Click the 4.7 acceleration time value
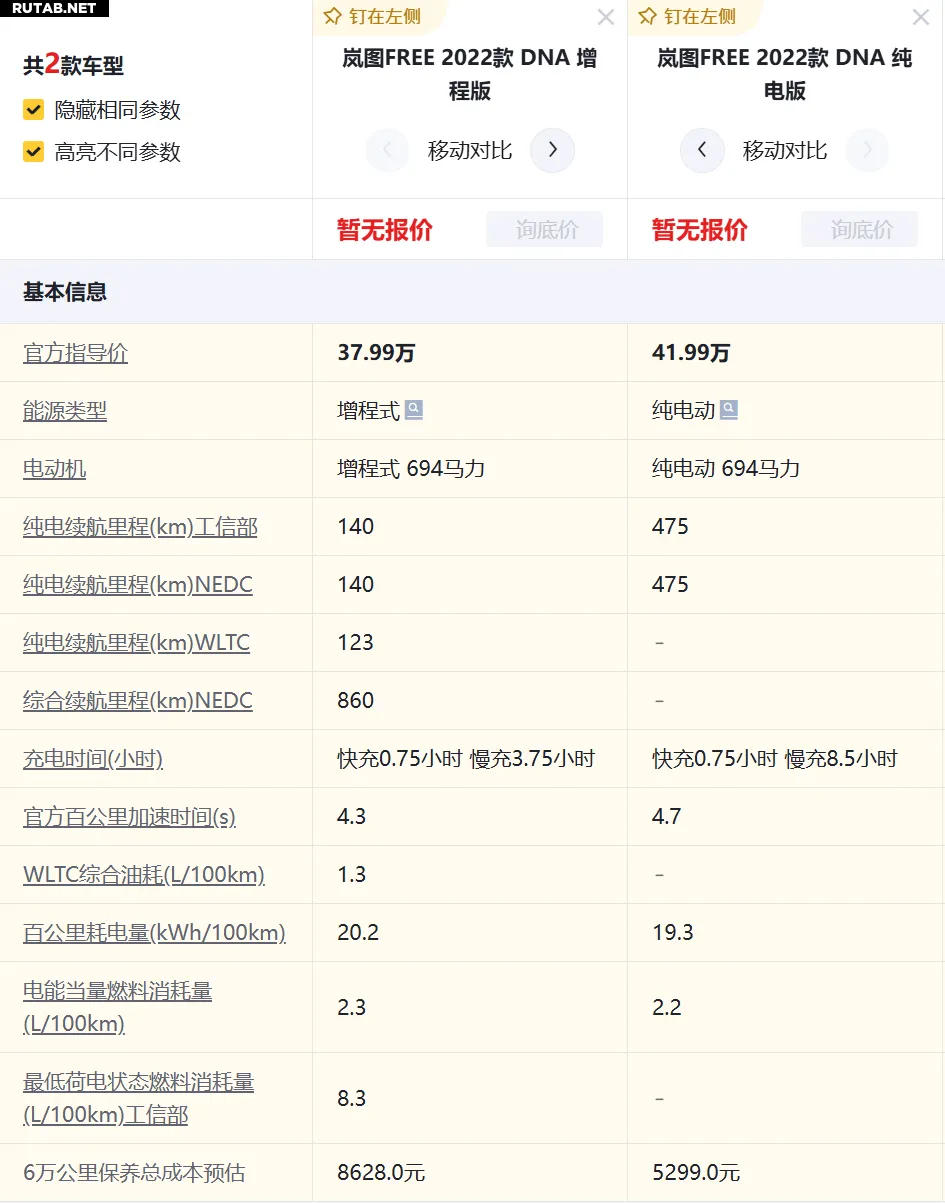945x1203 pixels. 667,817
